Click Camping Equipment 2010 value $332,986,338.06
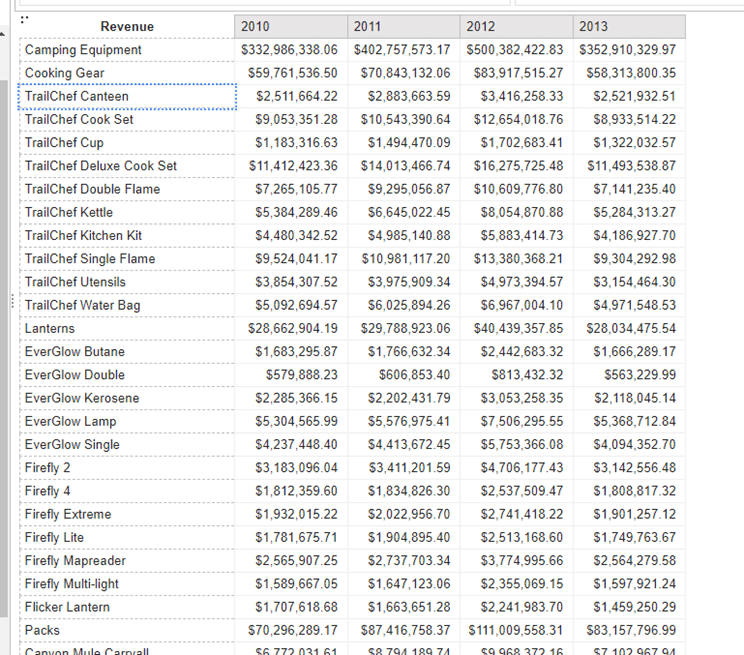The height and width of the screenshot is (655, 744). coord(289,50)
